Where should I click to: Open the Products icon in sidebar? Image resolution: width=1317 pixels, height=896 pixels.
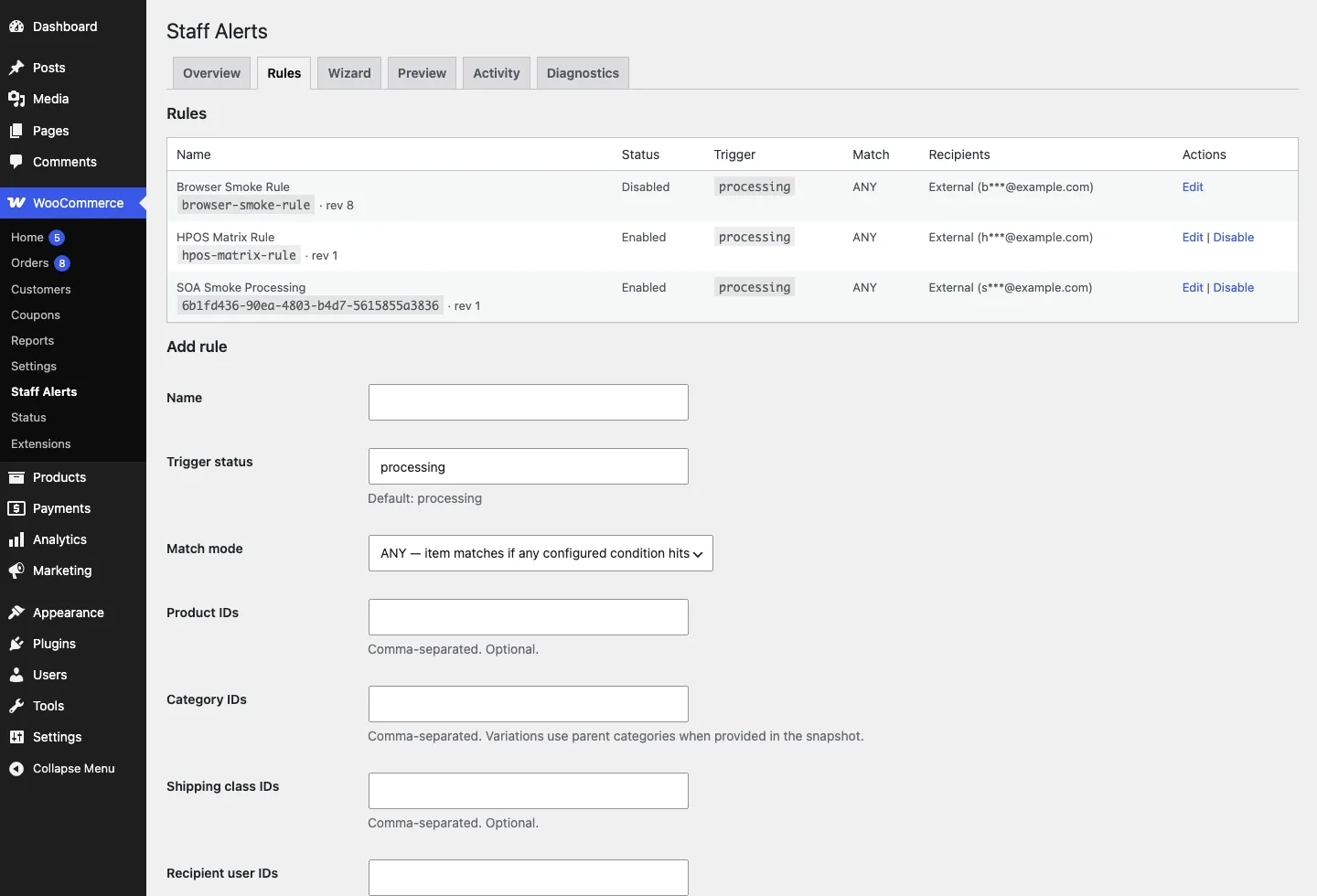(16, 477)
